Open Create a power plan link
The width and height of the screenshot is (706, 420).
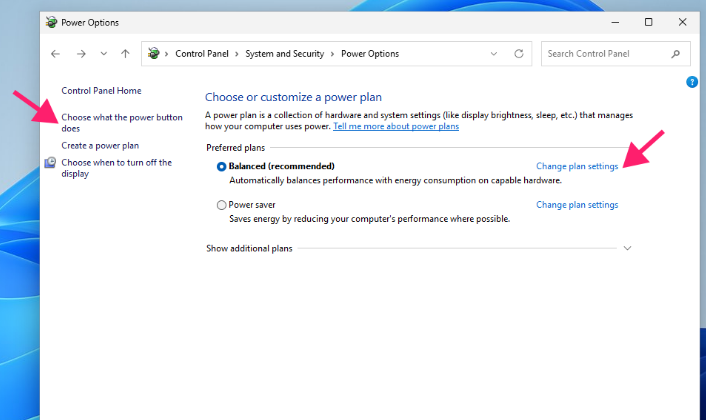[x=100, y=146]
